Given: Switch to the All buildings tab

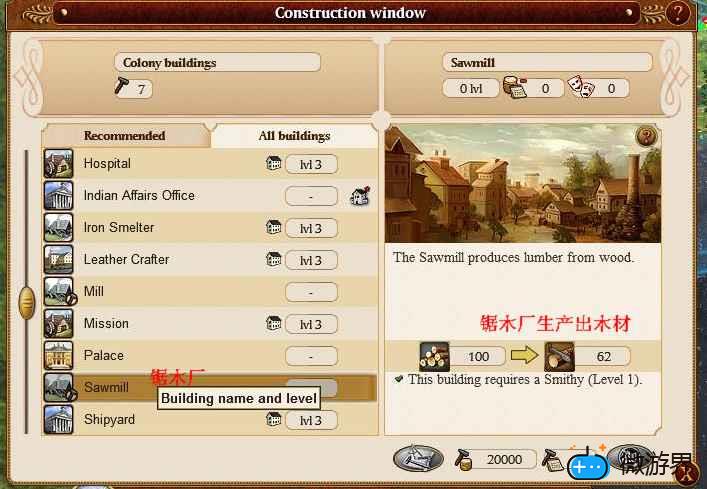Looking at the screenshot, I should click(294, 136).
